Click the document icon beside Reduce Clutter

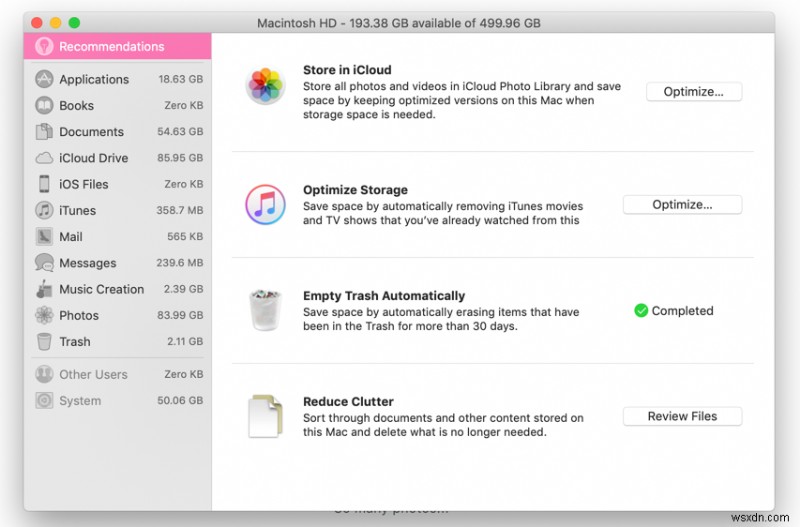pos(265,416)
